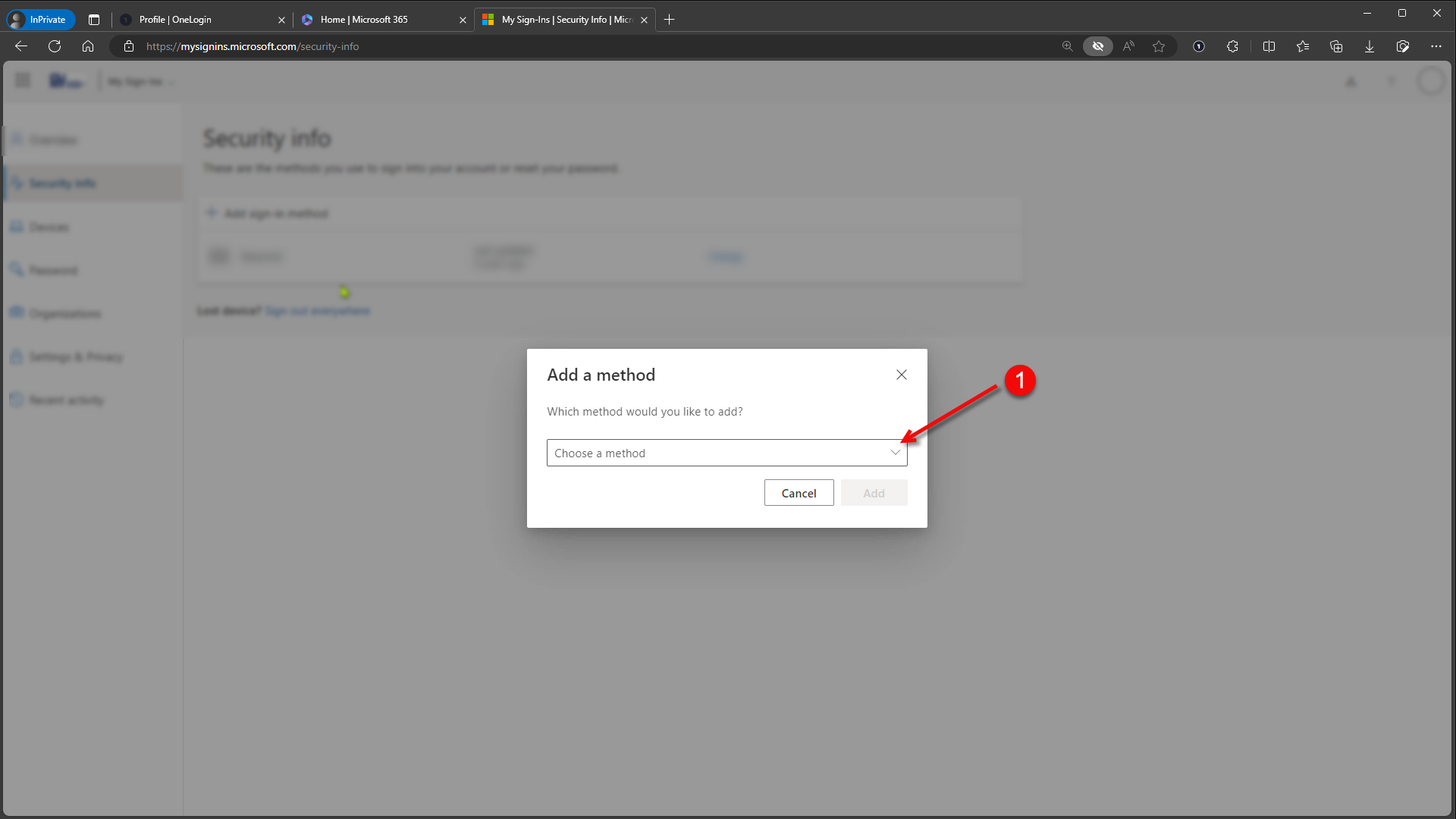Open a new browser tab
The image size is (1456, 819).
[669, 20]
